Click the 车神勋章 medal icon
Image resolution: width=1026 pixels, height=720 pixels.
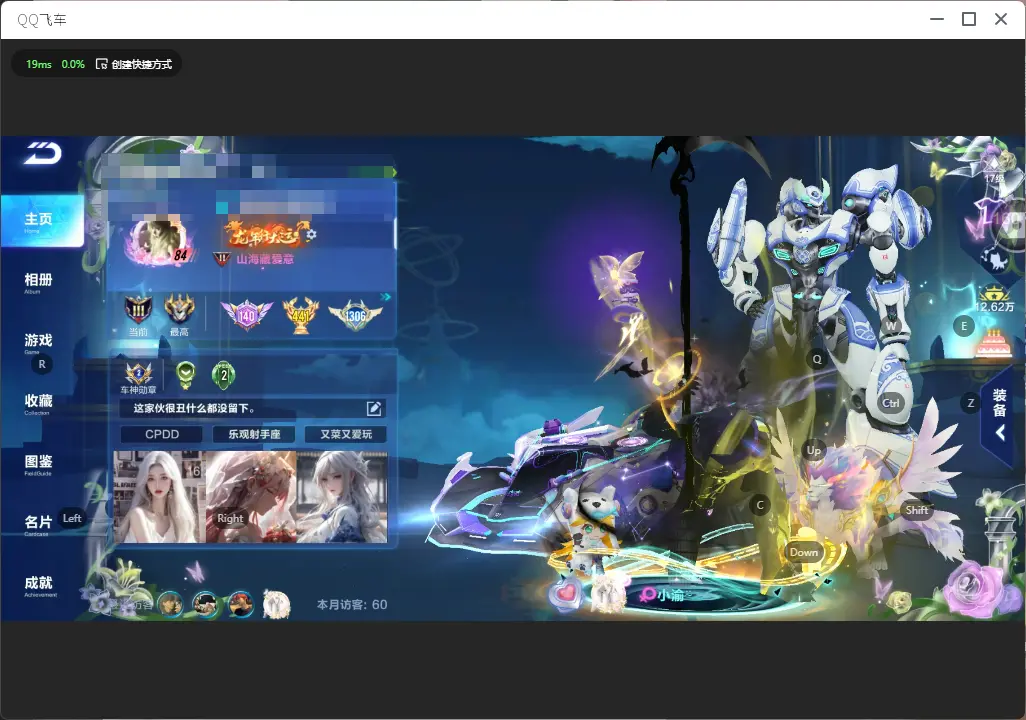click(139, 378)
